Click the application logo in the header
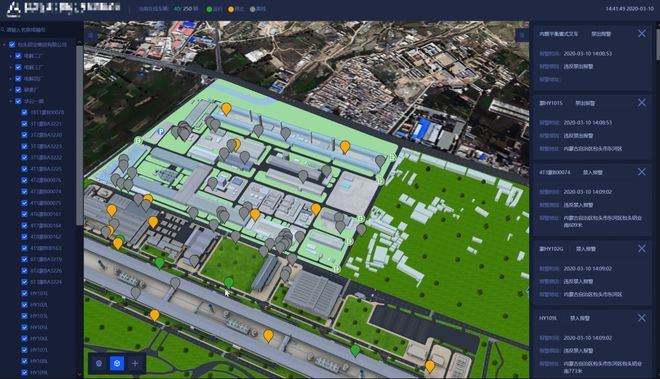This screenshot has width=660, height=379. [x=14, y=8]
